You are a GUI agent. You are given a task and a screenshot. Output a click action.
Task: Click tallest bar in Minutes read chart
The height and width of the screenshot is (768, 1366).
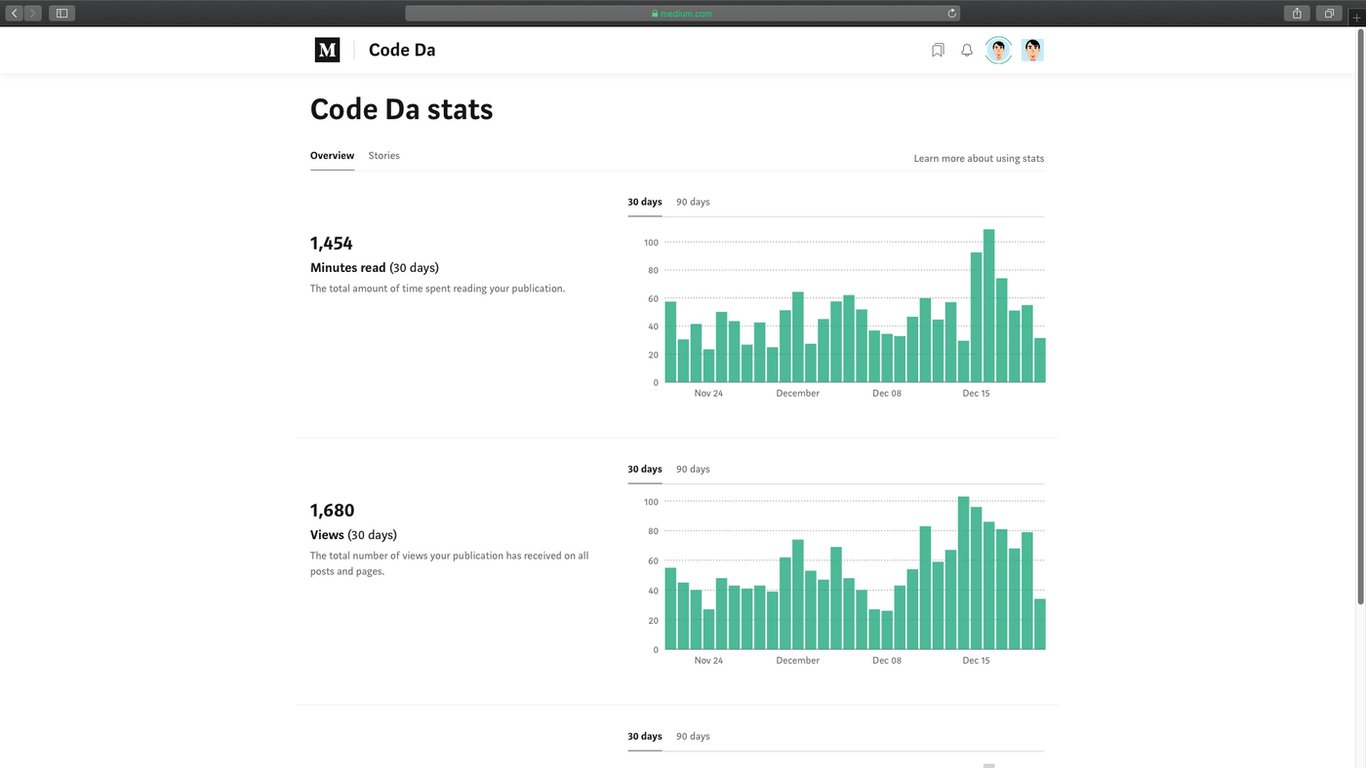pyautogui.click(x=989, y=306)
